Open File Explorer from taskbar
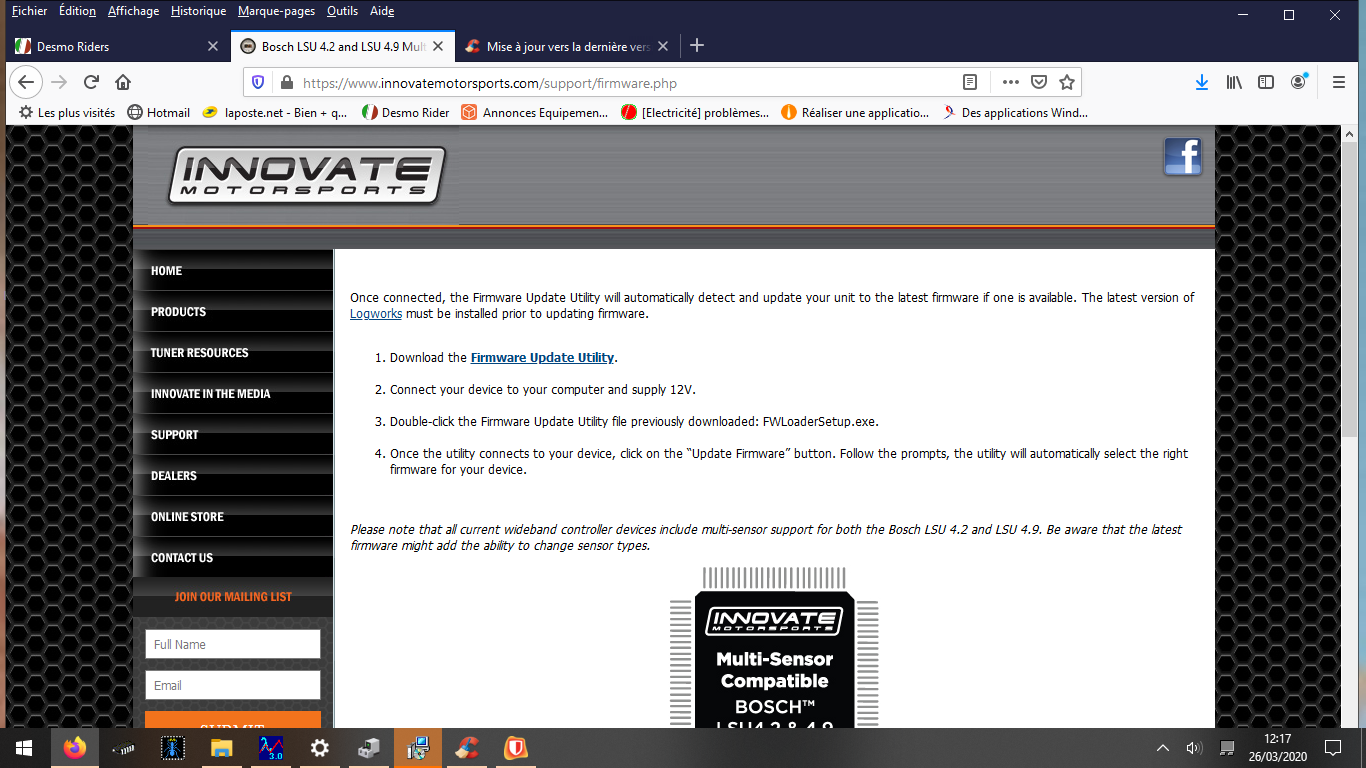Viewport: 1366px width, 768px height. point(221,748)
